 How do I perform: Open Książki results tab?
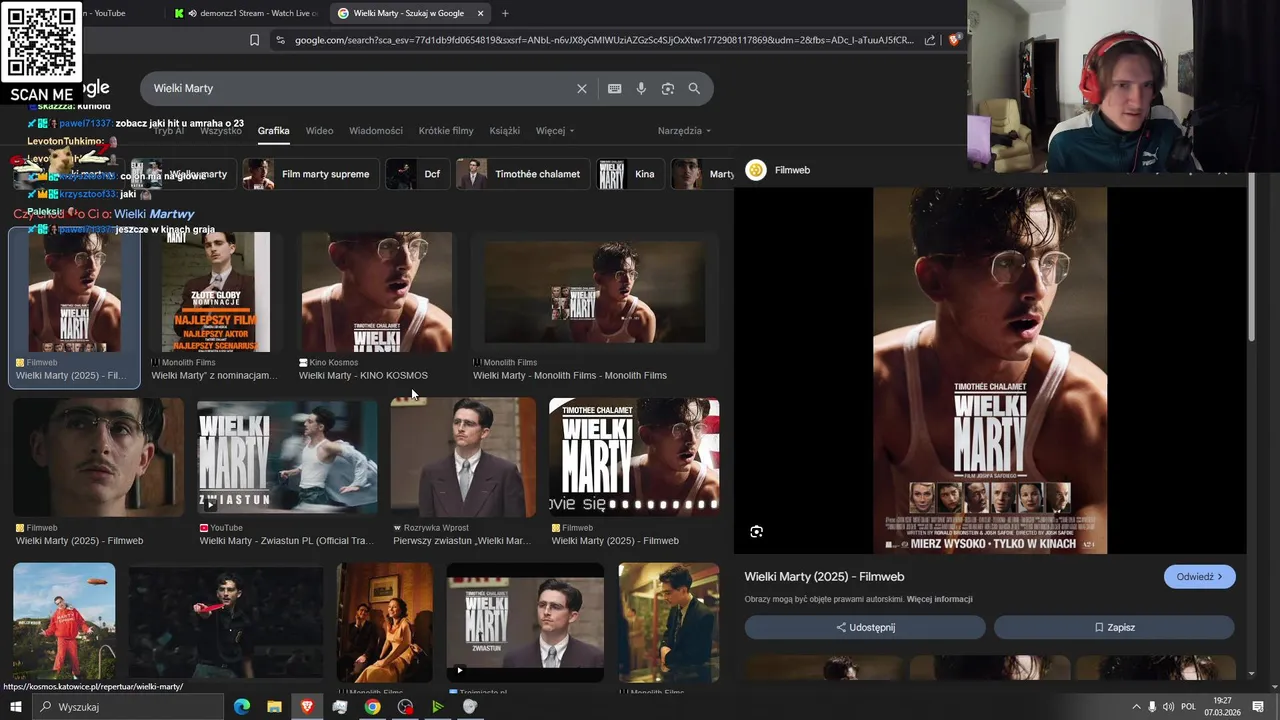click(505, 131)
